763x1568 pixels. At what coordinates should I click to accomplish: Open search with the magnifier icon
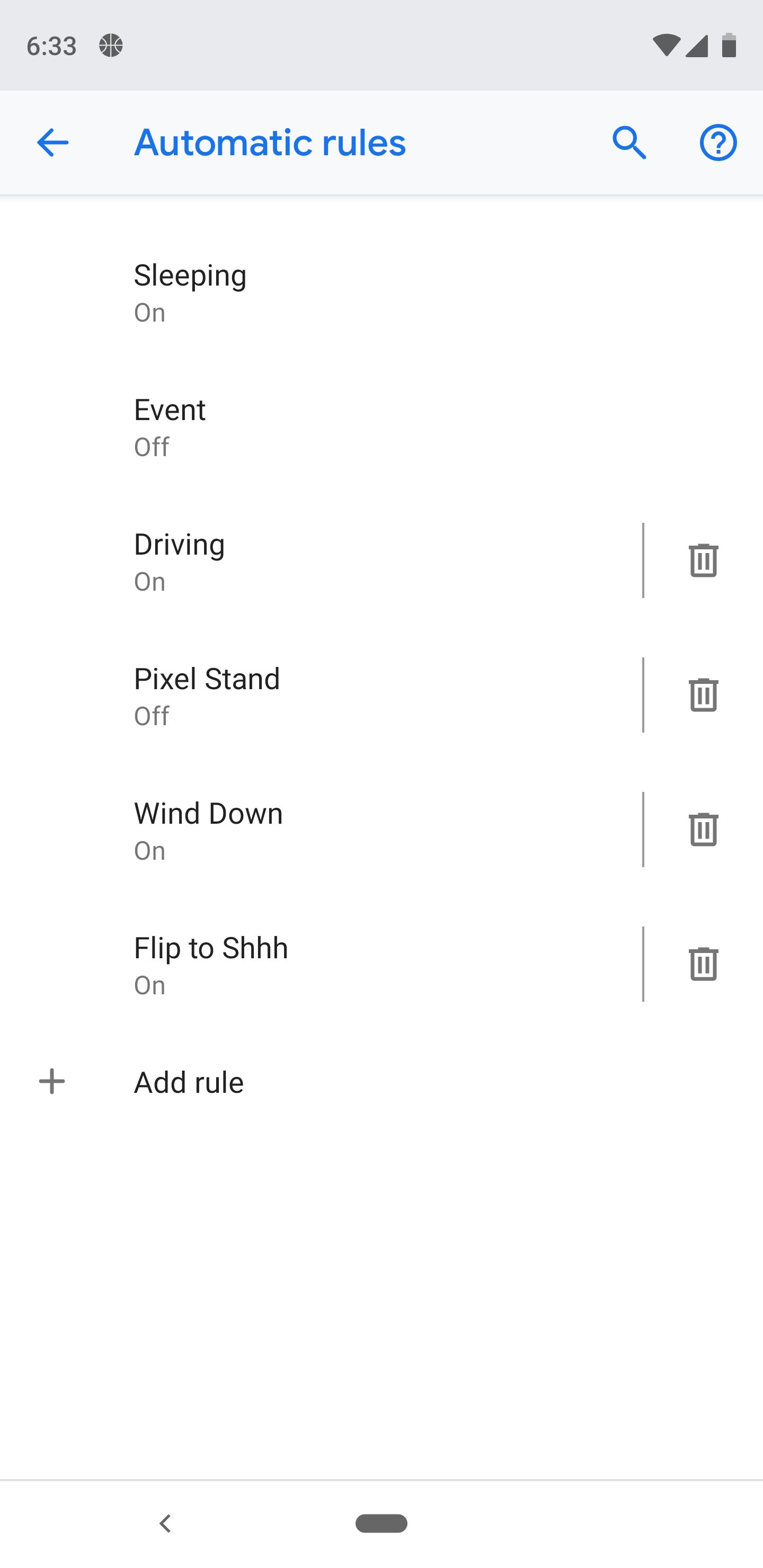(629, 142)
